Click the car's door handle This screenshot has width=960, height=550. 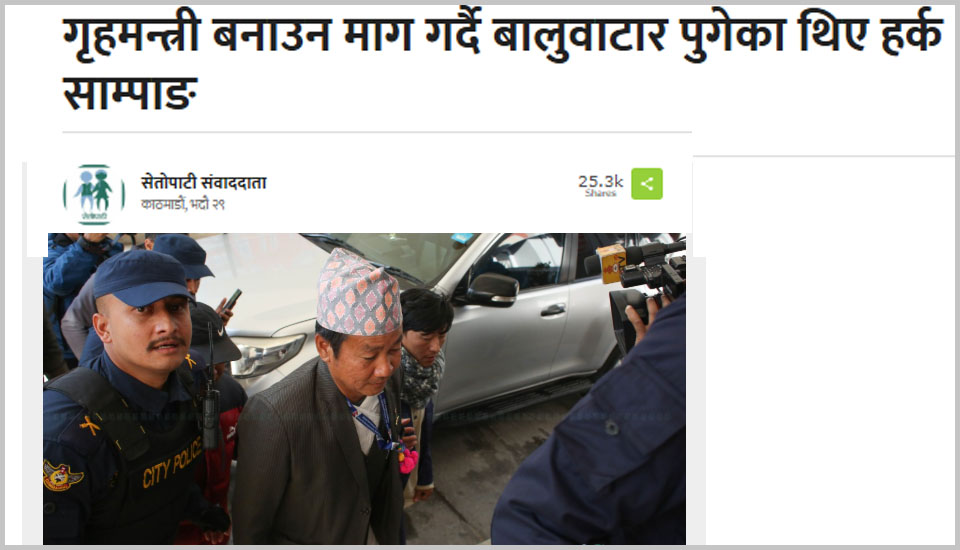[553, 311]
